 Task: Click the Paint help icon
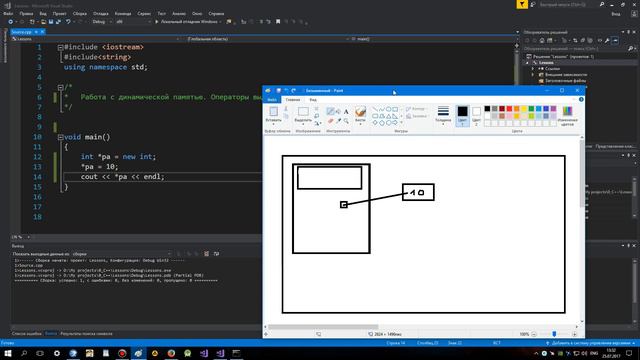pos(581,100)
